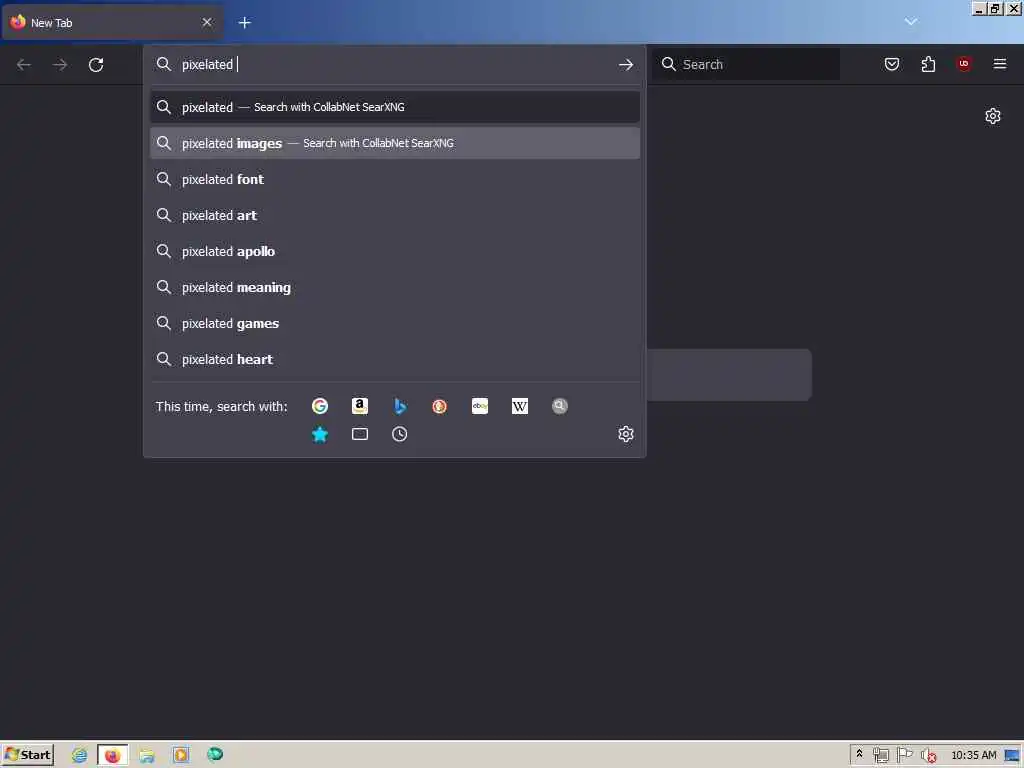Viewport: 1024px width, 768px height.
Task: Search with the Wikipedia engine icon
Action: [x=520, y=406]
